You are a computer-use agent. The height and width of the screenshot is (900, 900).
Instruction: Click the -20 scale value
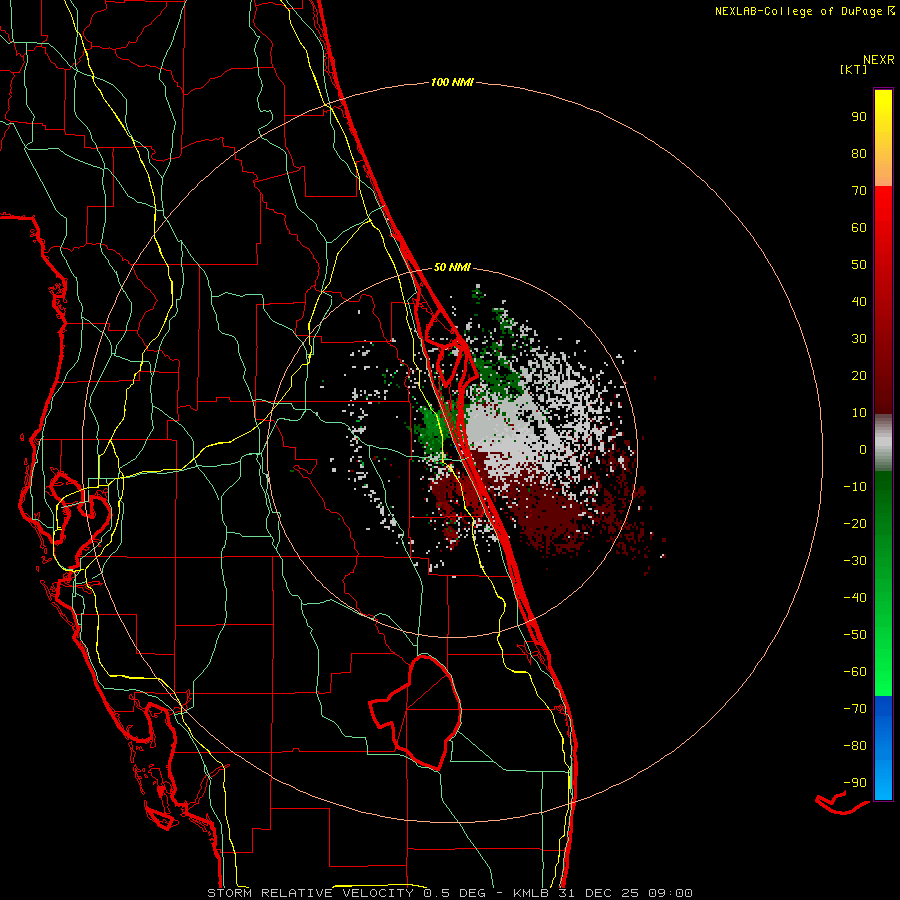coord(855,523)
